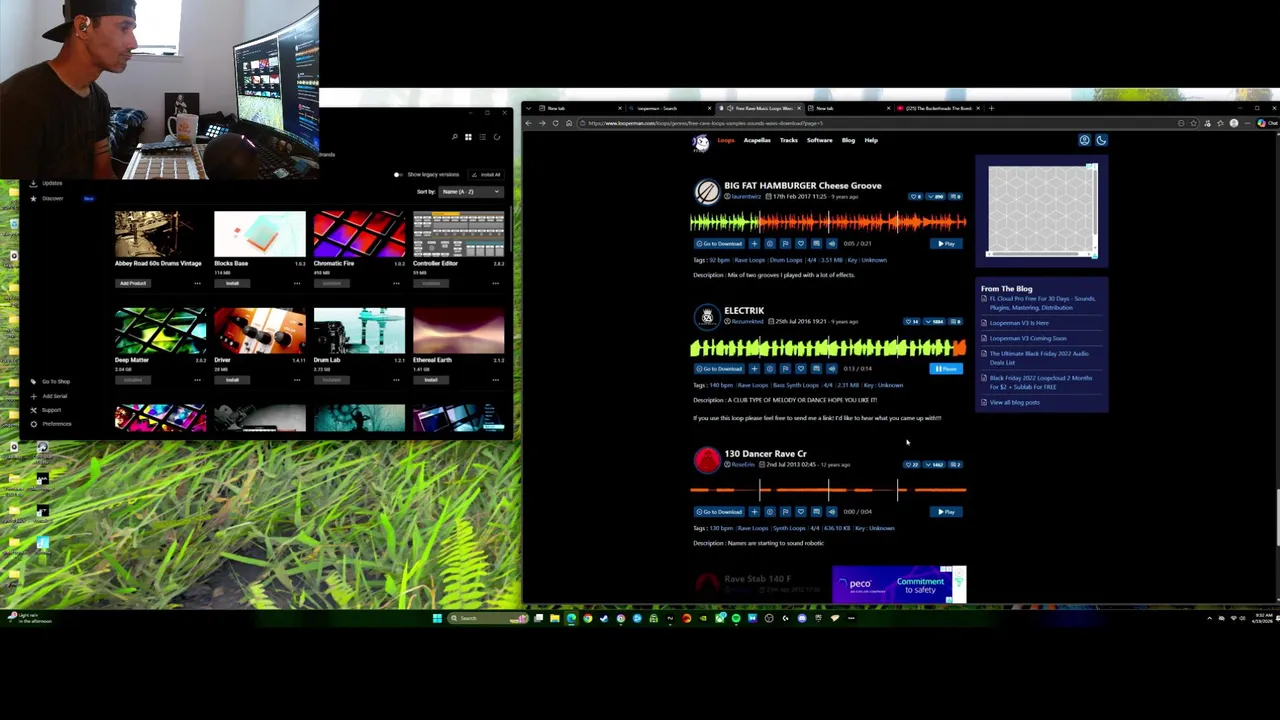The image size is (1280, 720).
Task: Install Ethereal Earth product
Action: tap(431, 380)
